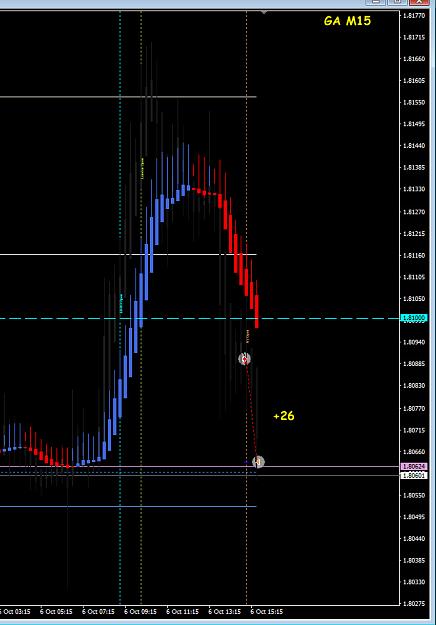This screenshot has height=625, width=436.
Task: Select the red dotted trade line between markers
Action: [251, 411]
